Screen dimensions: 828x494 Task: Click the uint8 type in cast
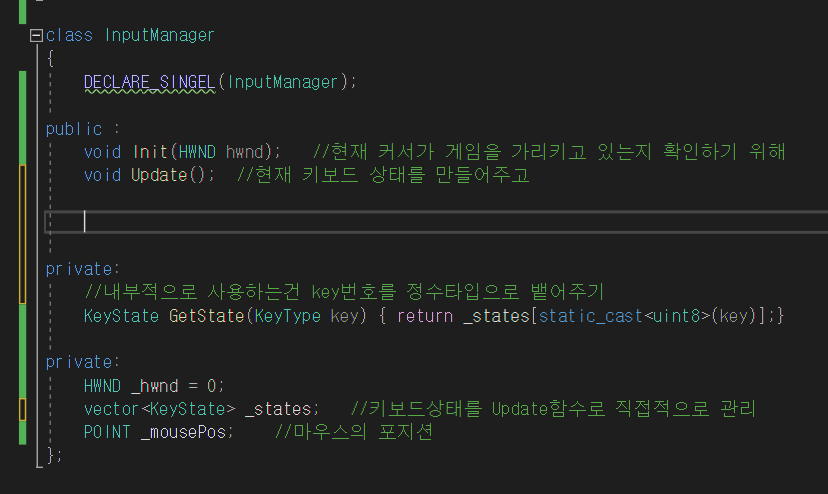[x=677, y=316]
